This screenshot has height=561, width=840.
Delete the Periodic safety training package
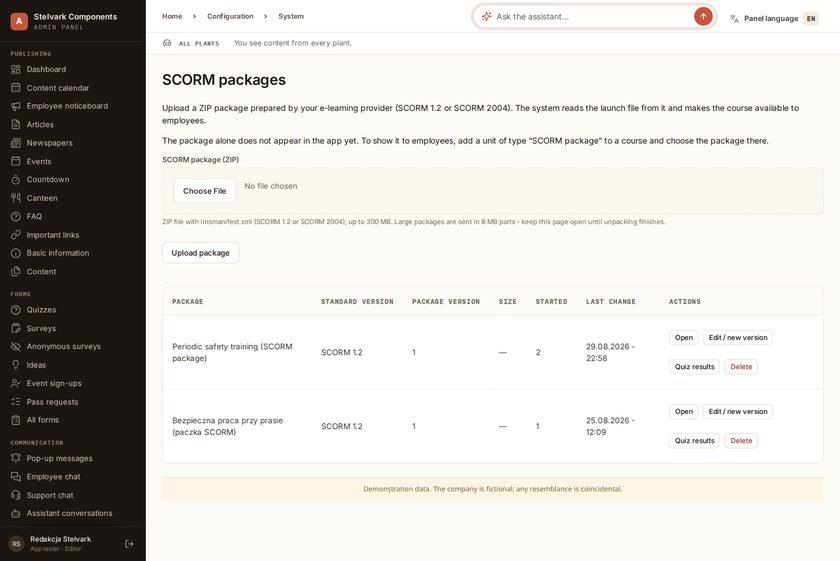pos(741,366)
